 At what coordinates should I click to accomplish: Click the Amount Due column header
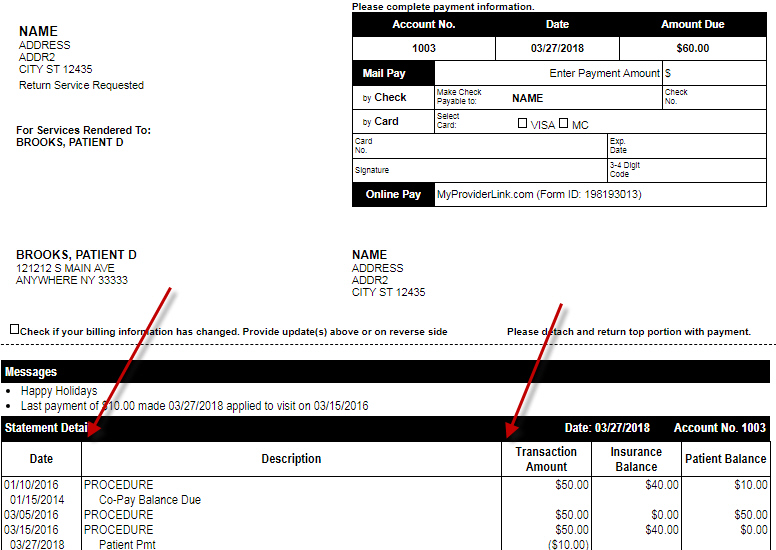pyautogui.click(x=693, y=24)
